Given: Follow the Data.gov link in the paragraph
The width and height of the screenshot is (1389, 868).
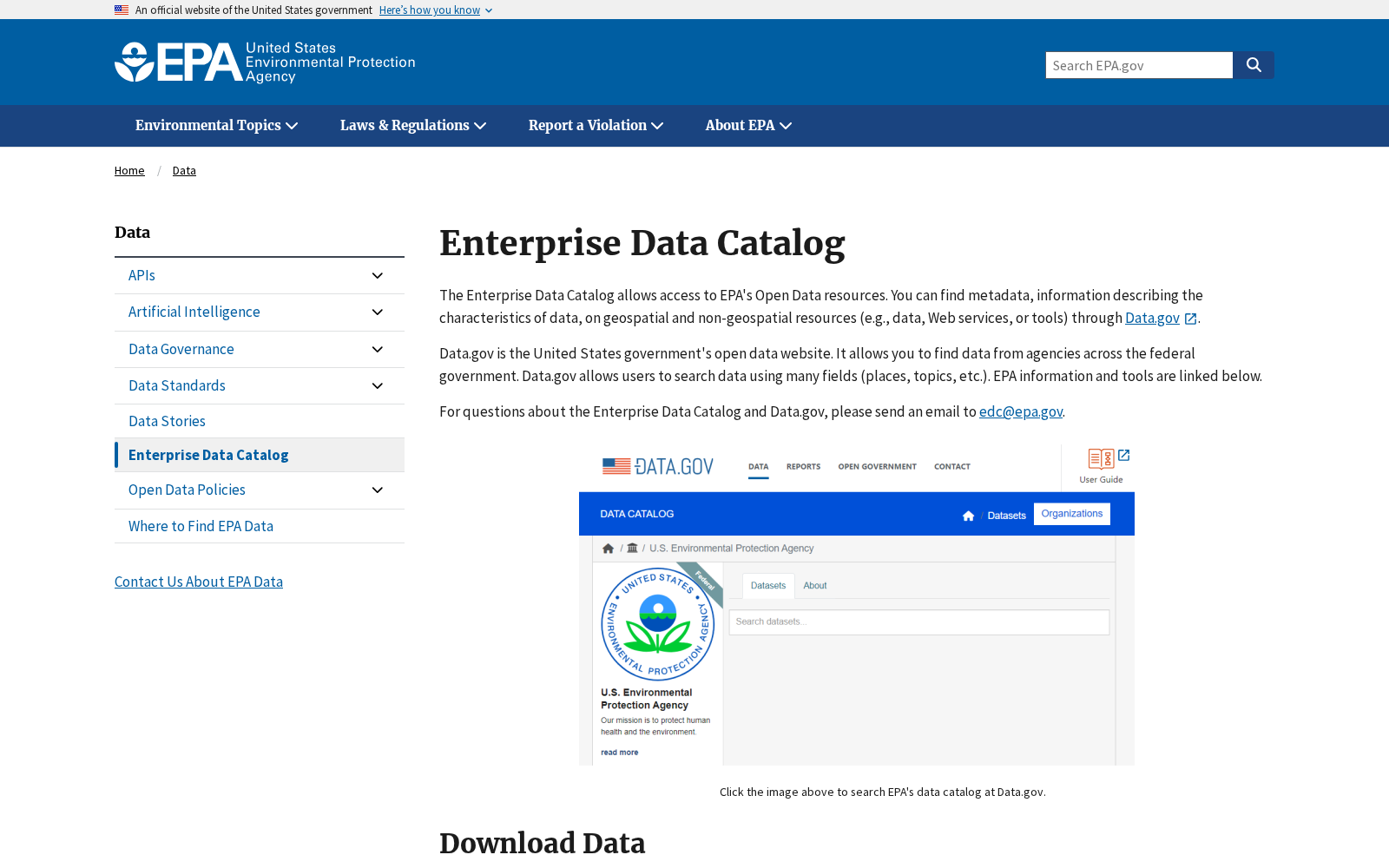Looking at the screenshot, I should pos(1152,319).
